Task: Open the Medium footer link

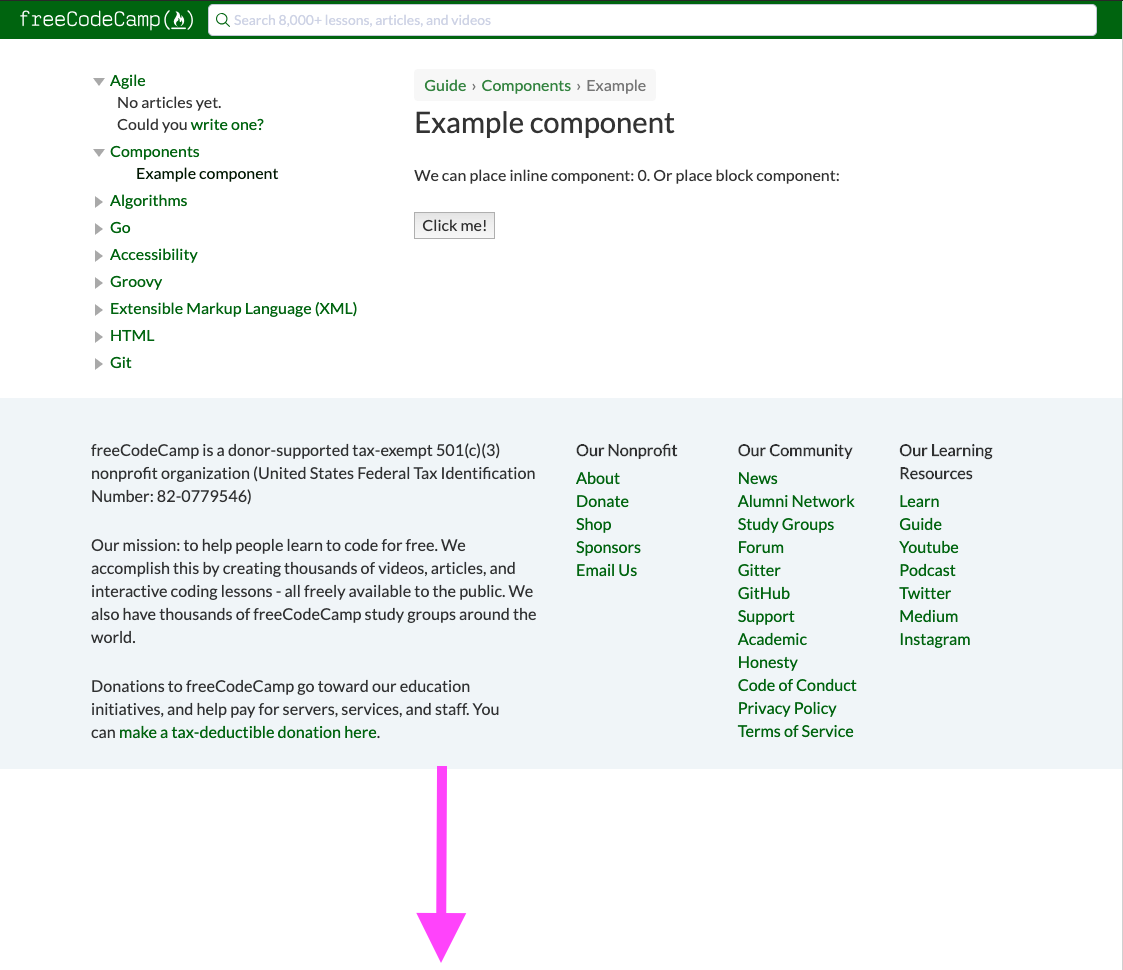Action: (928, 615)
